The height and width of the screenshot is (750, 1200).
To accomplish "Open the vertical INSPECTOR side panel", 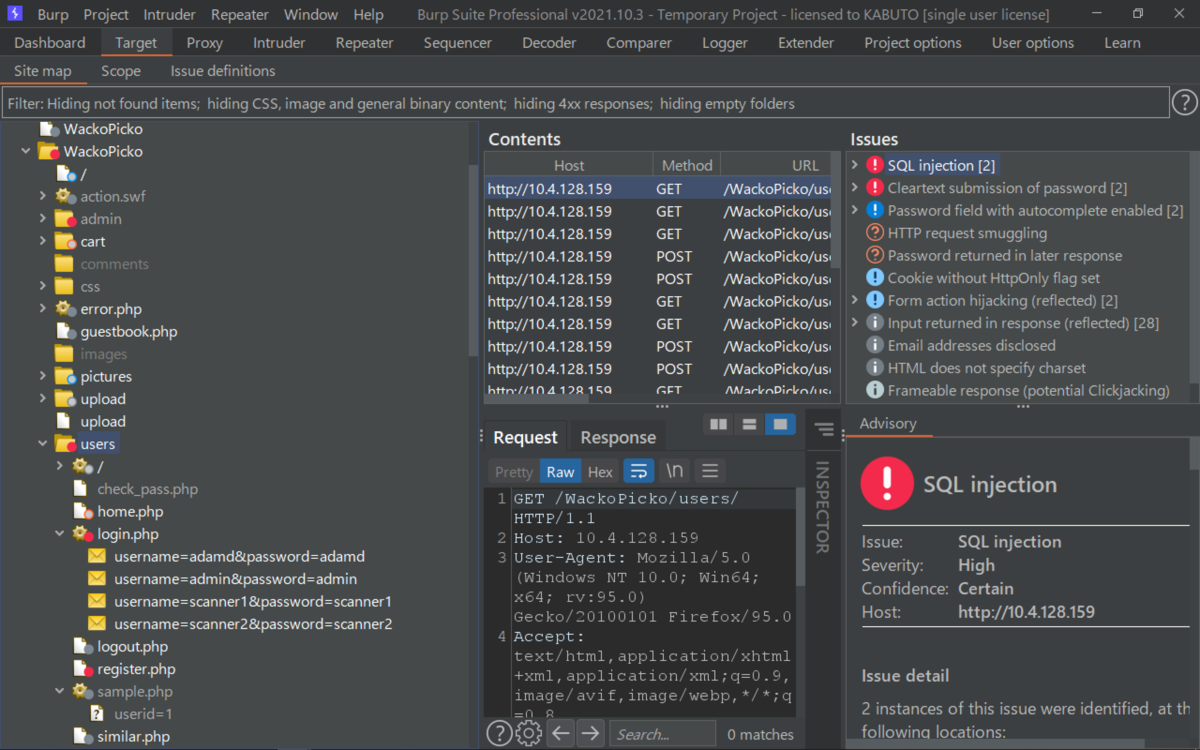I will click(822, 506).
